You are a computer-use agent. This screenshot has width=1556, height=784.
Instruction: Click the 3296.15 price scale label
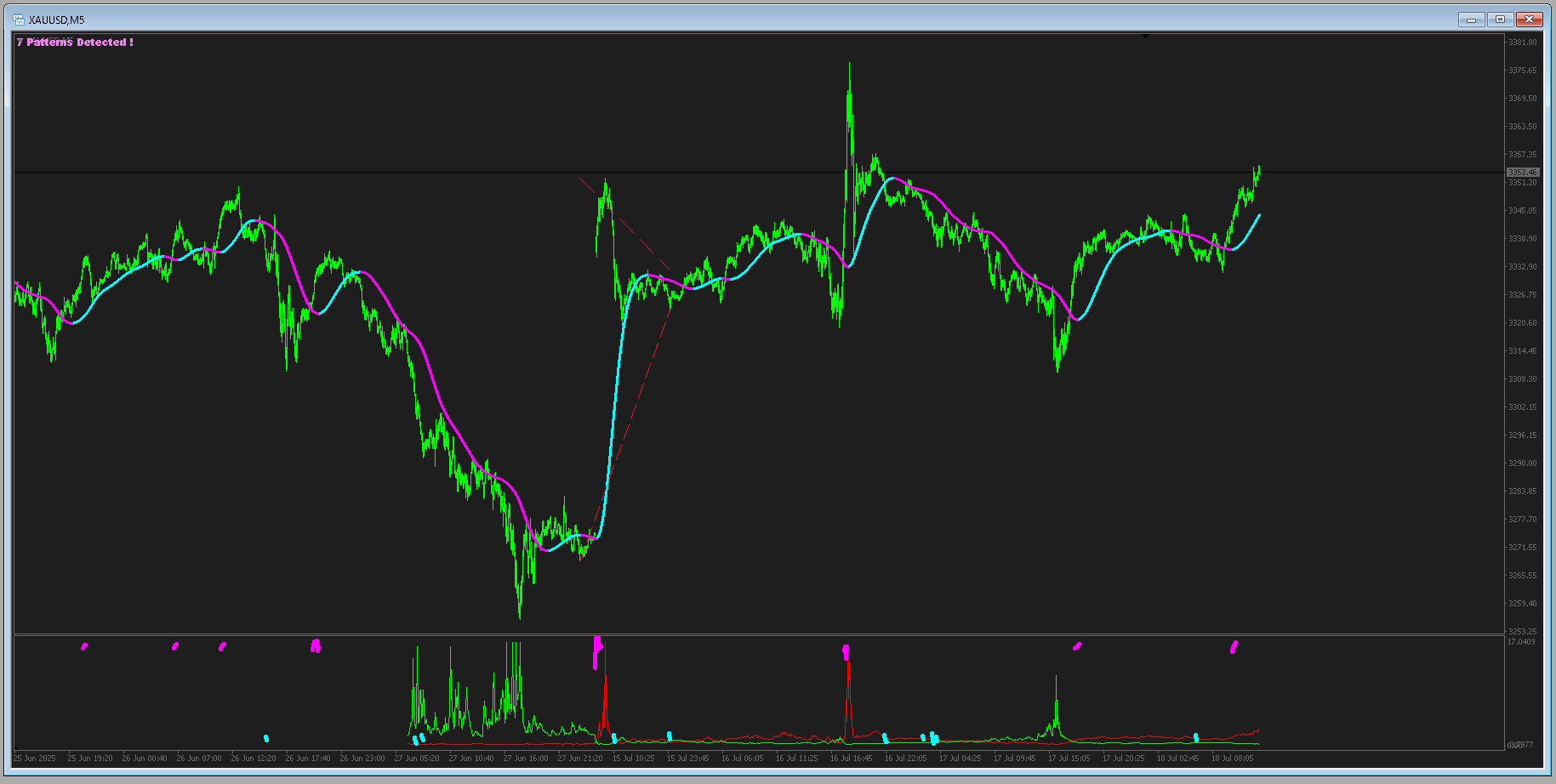(x=1523, y=435)
